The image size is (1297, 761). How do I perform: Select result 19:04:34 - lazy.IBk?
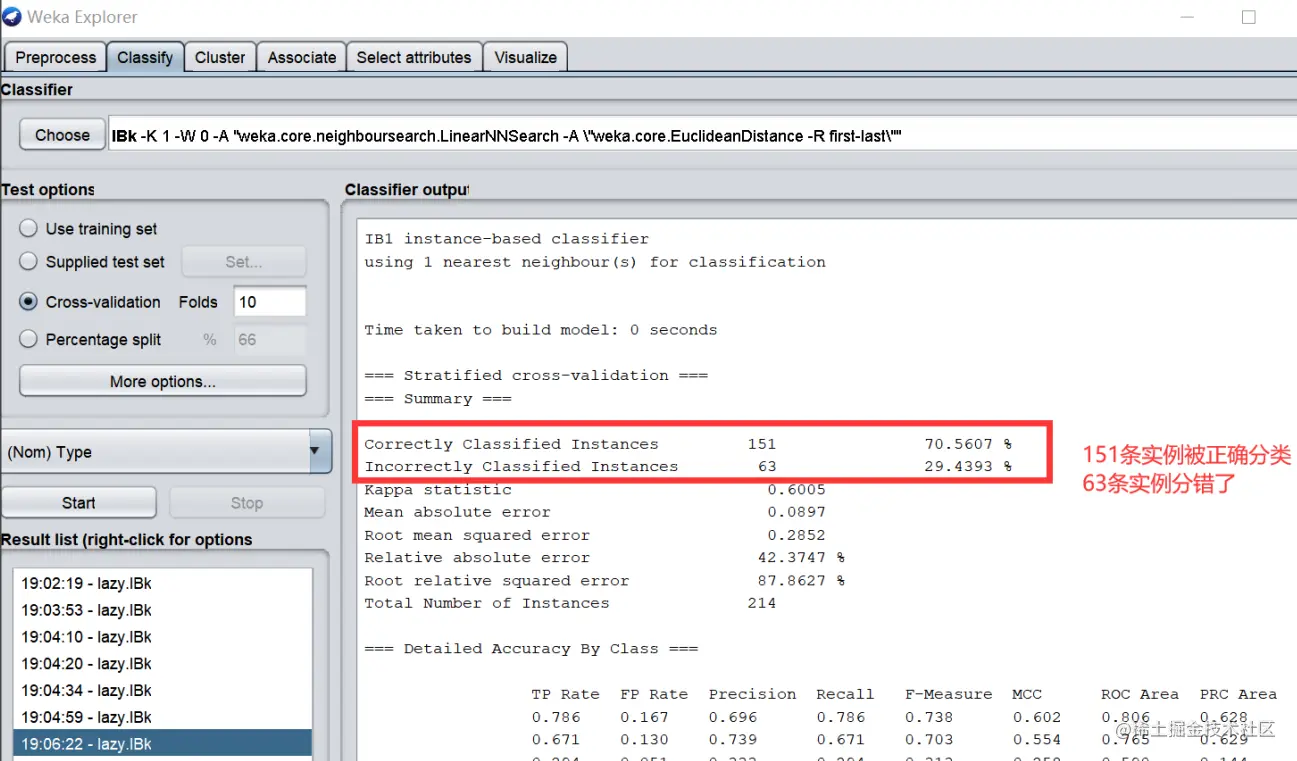tap(162, 691)
